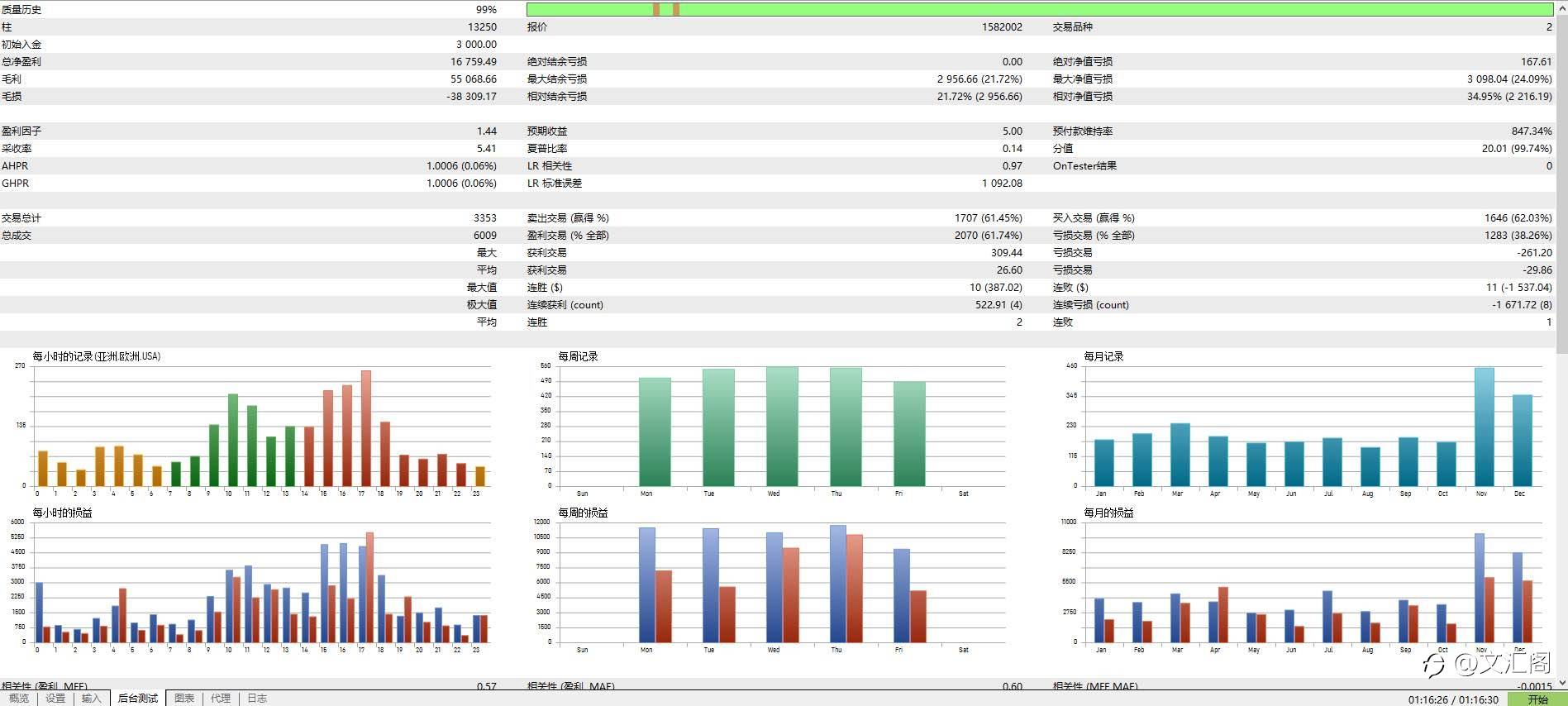
Task: Click the 交易总计 value 3353
Action: [485, 218]
